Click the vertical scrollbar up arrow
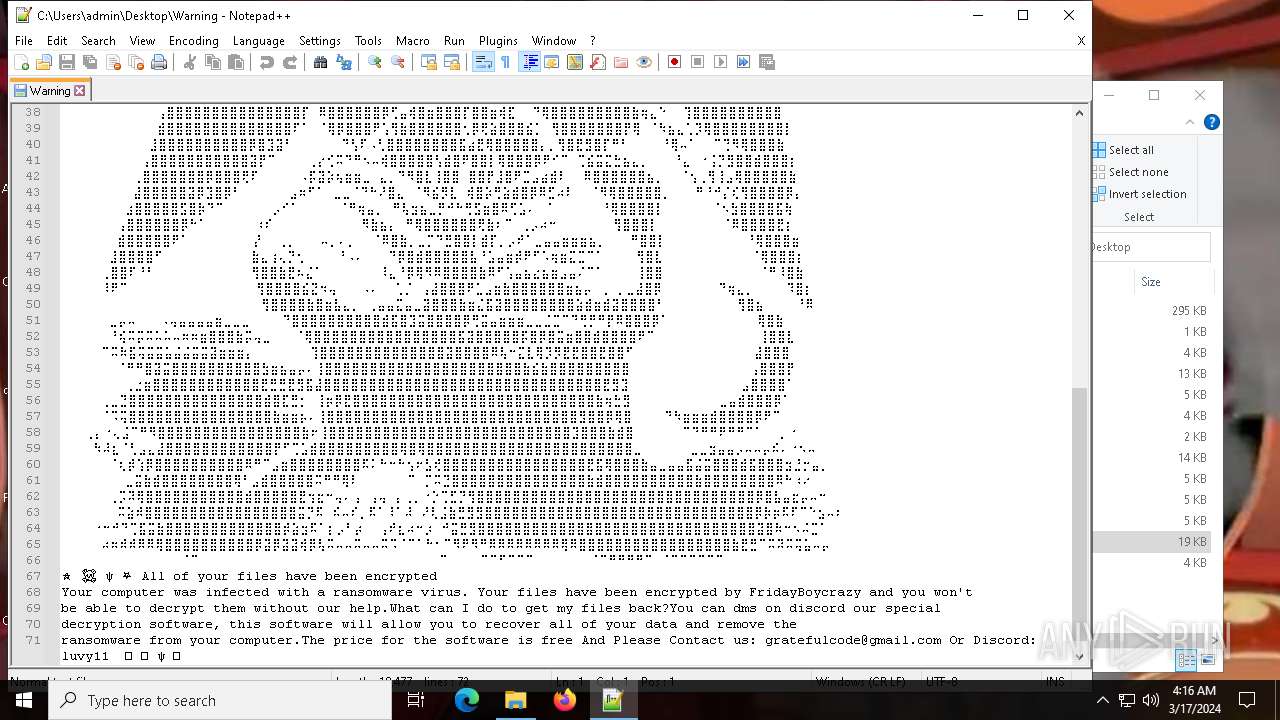 1079,113
